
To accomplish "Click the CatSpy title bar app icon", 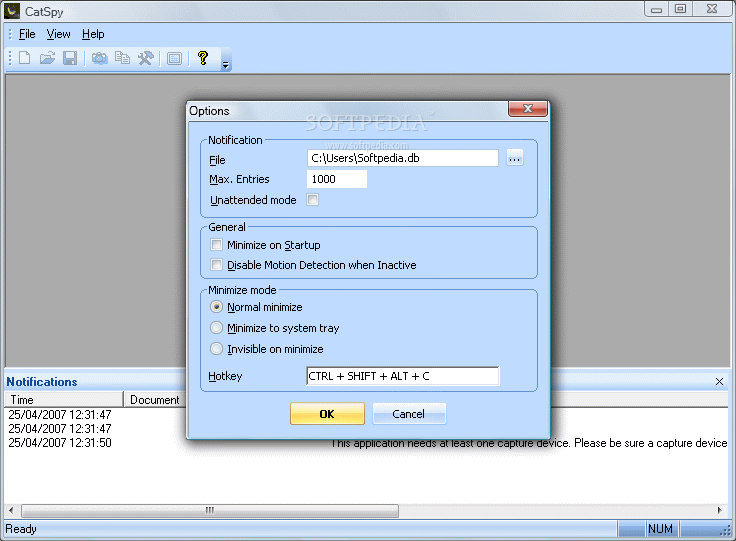I will 12,11.
